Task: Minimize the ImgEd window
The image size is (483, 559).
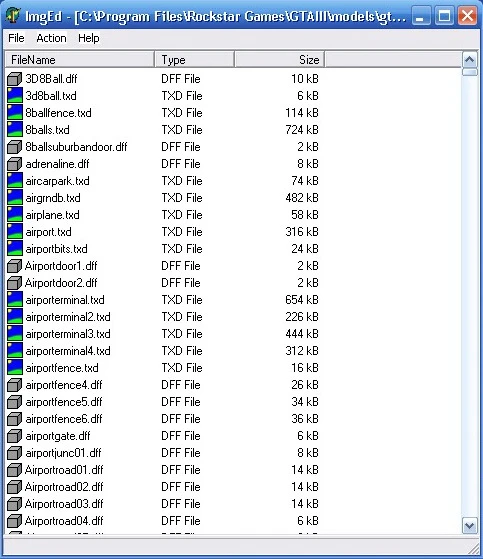Action: click(421, 16)
